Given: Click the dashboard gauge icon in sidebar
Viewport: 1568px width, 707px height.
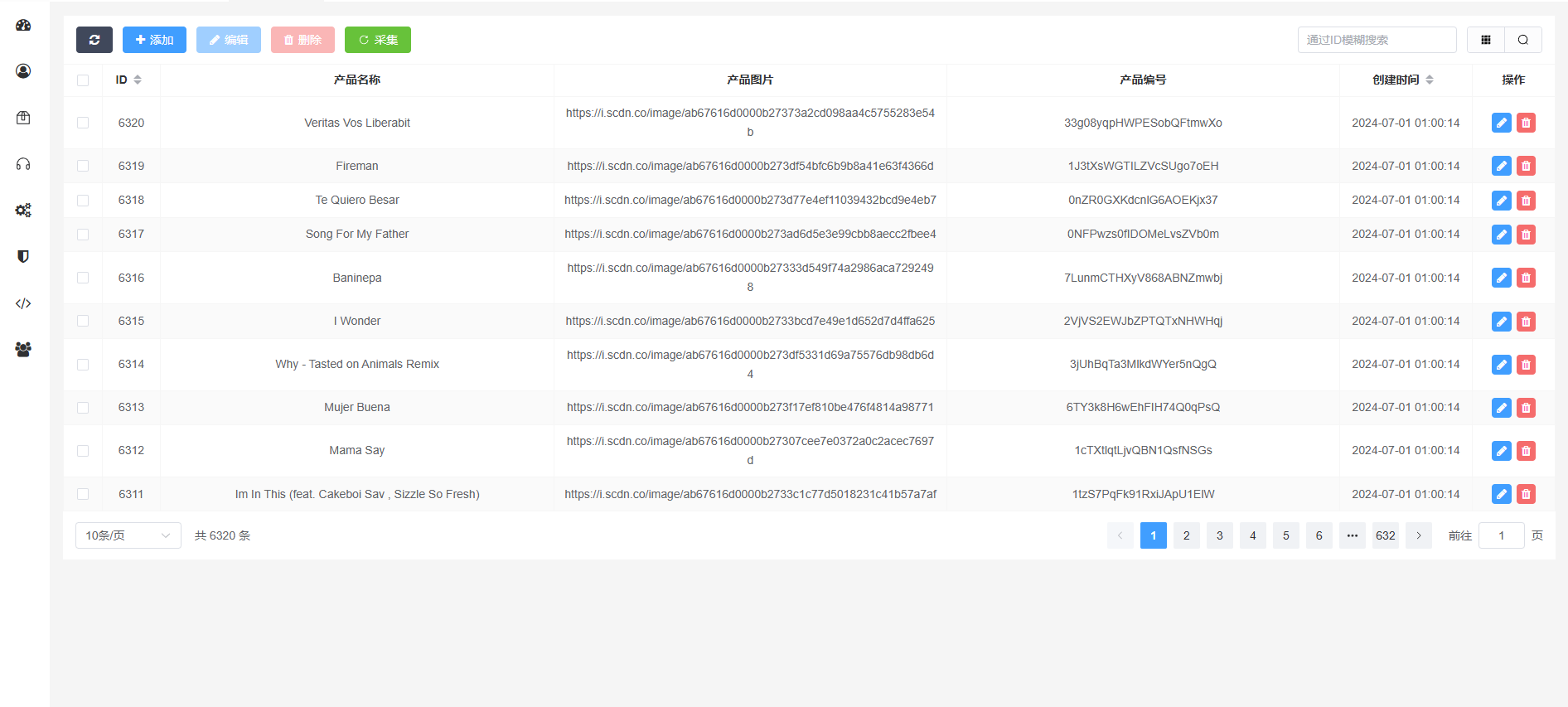Looking at the screenshot, I should pos(23,25).
